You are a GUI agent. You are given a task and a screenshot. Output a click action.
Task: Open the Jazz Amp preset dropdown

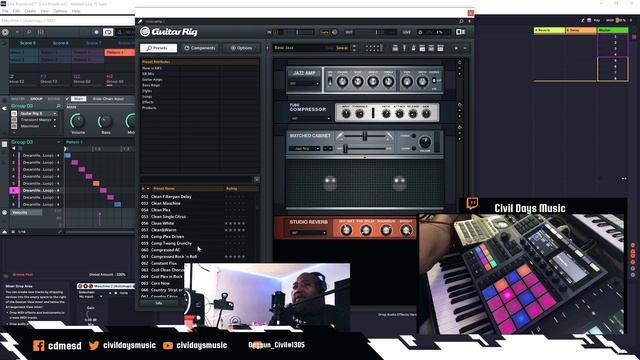tap(304, 84)
